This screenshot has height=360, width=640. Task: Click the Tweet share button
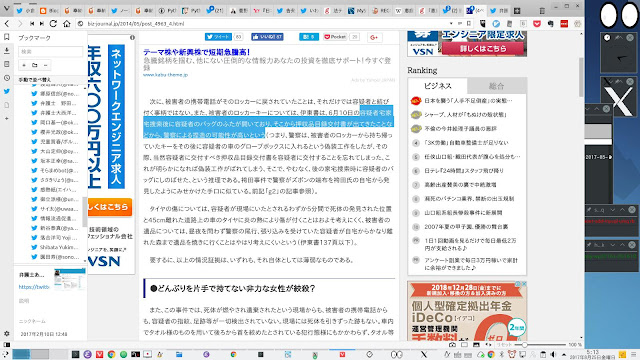coord(218,37)
